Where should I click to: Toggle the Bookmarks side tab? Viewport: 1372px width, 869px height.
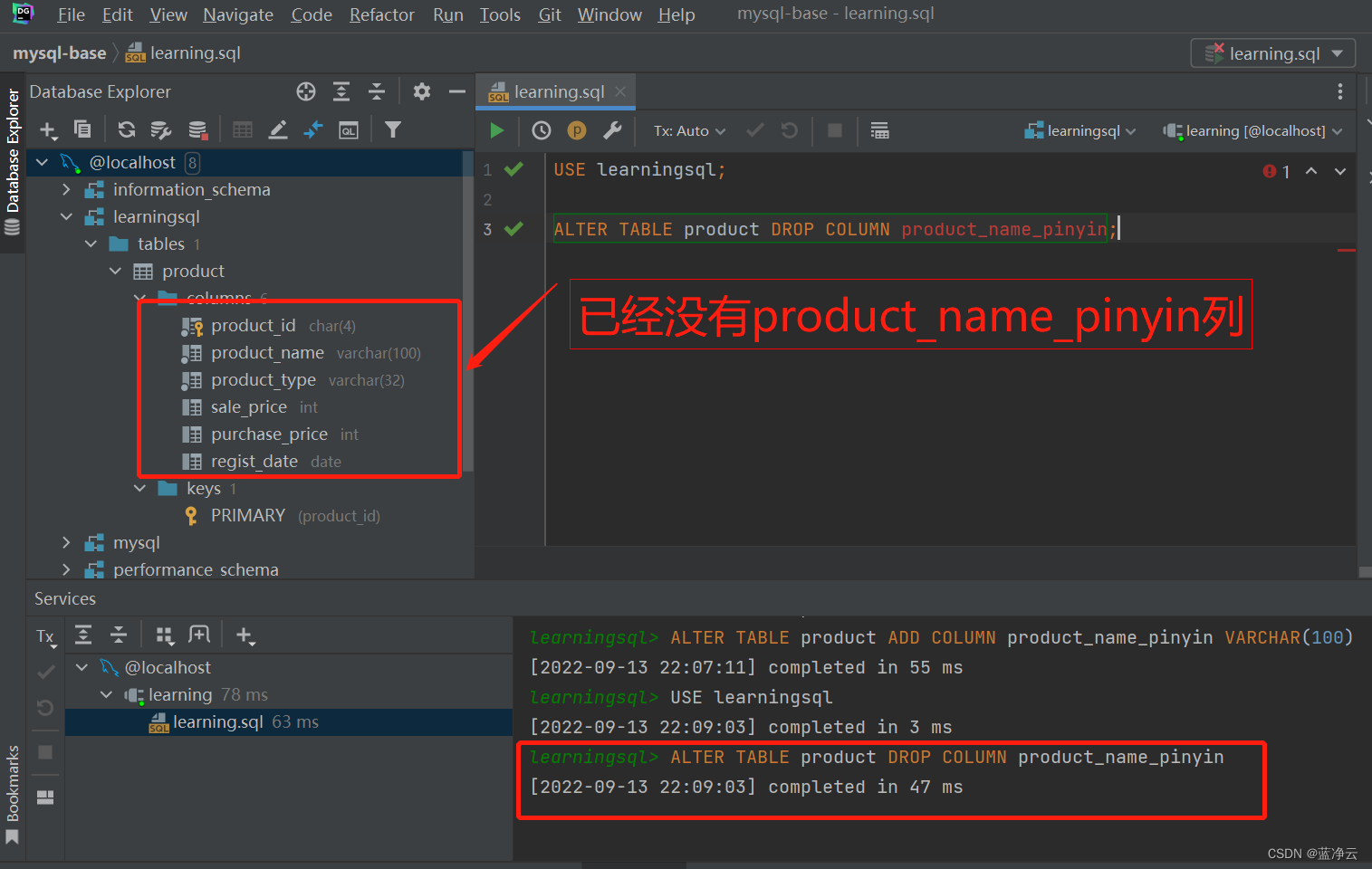pyautogui.click(x=13, y=794)
